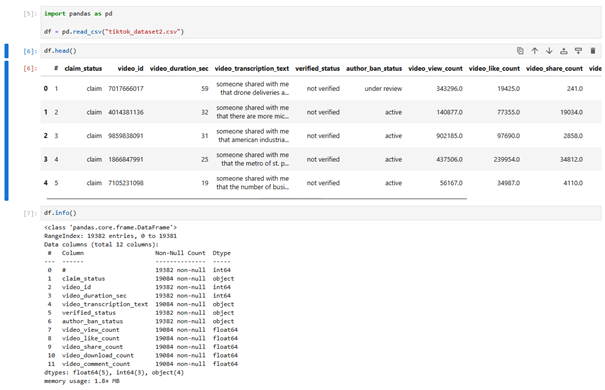Image resolution: width=605 pixels, height=390 pixels.
Task: Click view count cell 437506.0
Action: click(450, 159)
